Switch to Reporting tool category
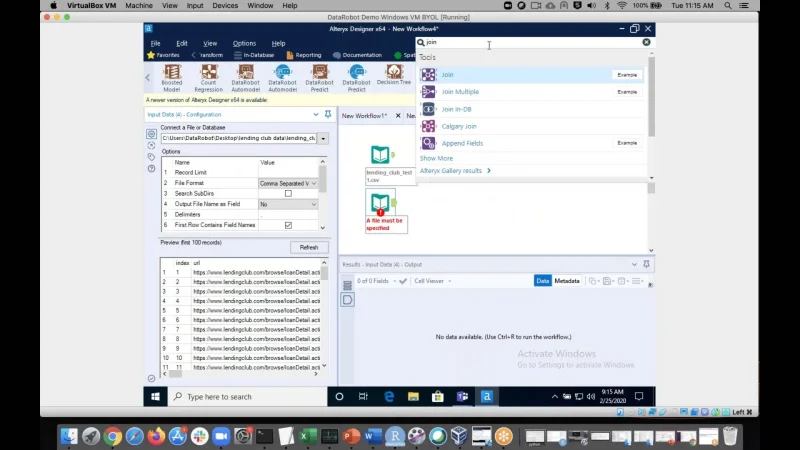 point(304,55)
